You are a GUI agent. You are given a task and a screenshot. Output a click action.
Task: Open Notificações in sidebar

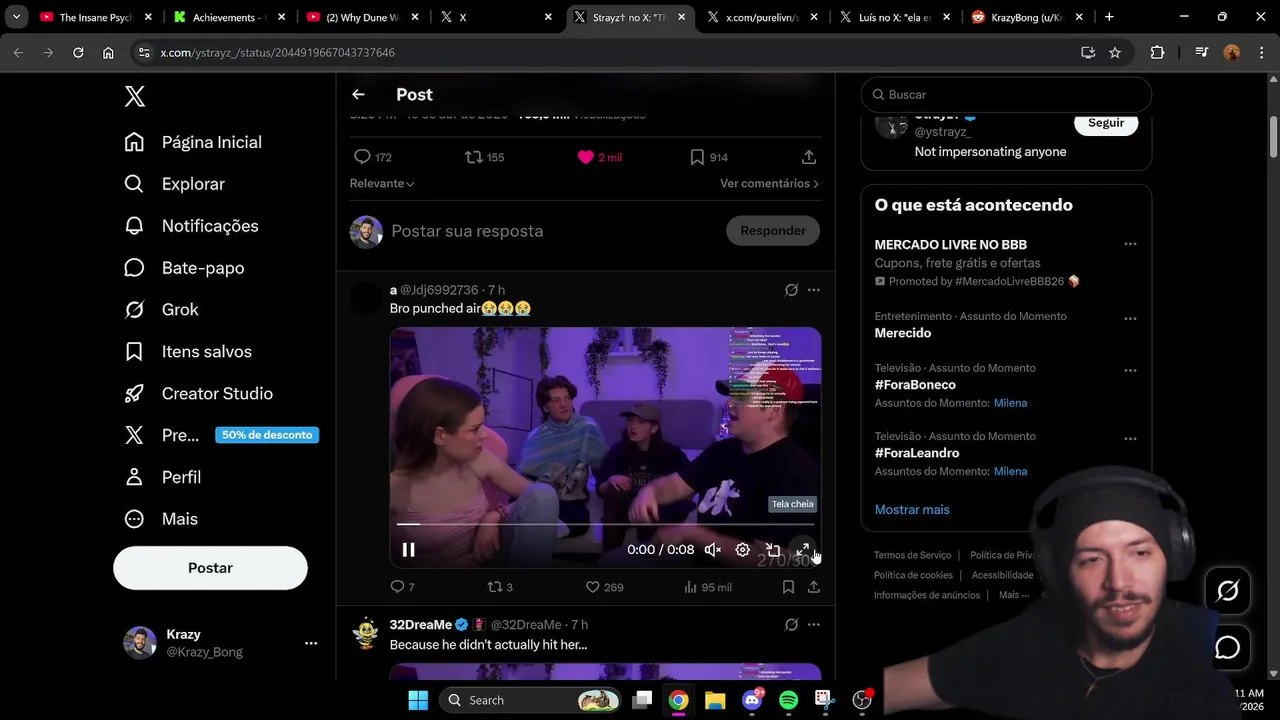click(191, 226)
